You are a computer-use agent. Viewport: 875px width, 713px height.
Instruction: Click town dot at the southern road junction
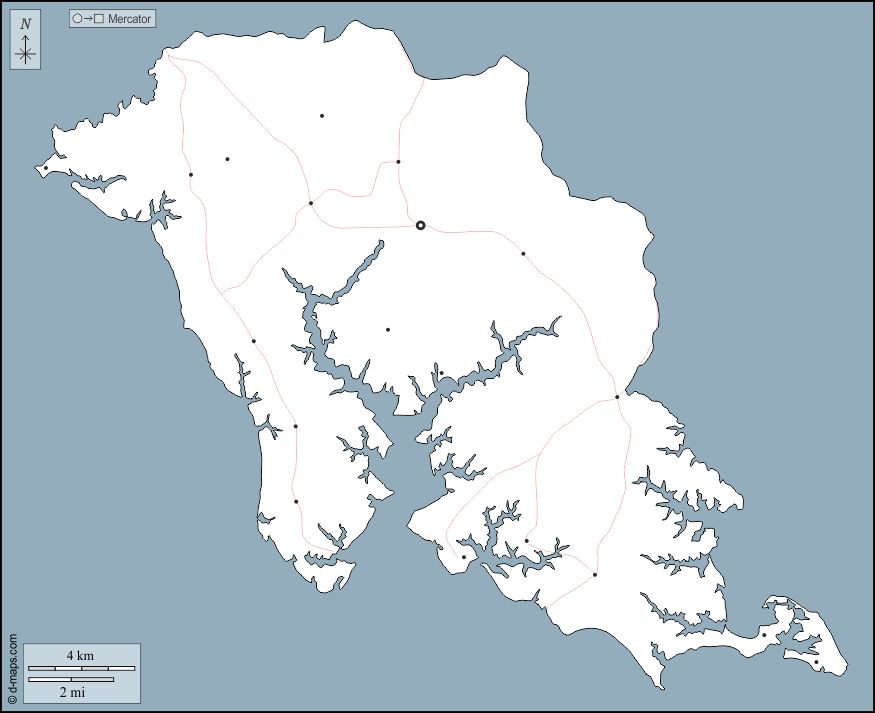pyautogui.click(x=595, y=575)
